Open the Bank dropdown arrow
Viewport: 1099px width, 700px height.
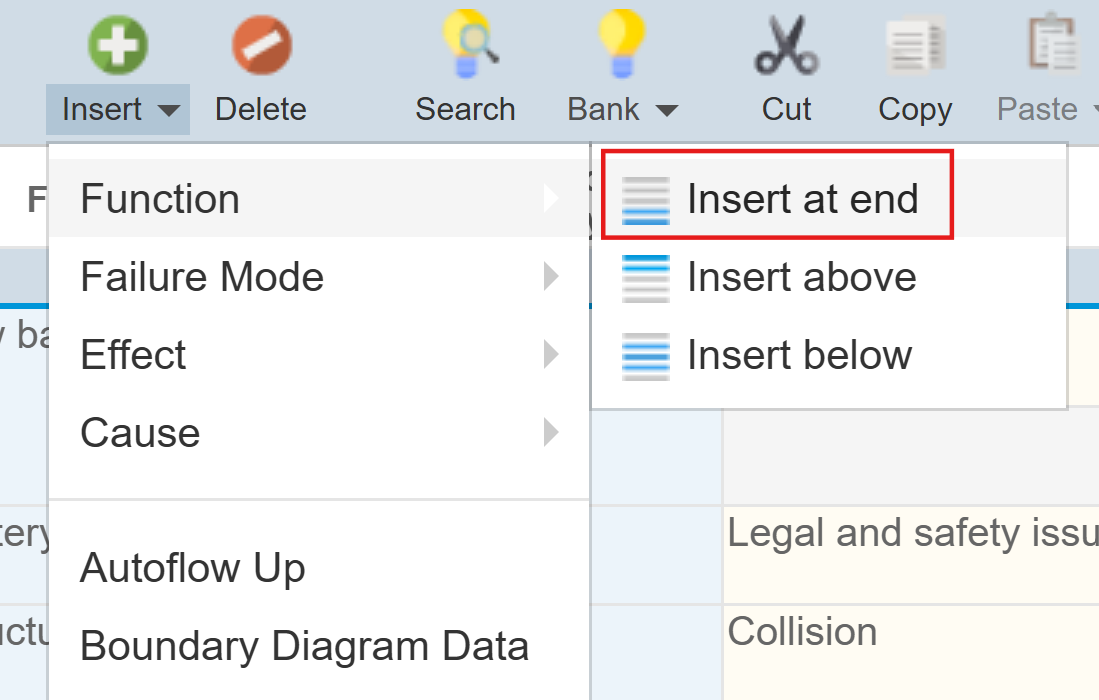coord(666,109)
